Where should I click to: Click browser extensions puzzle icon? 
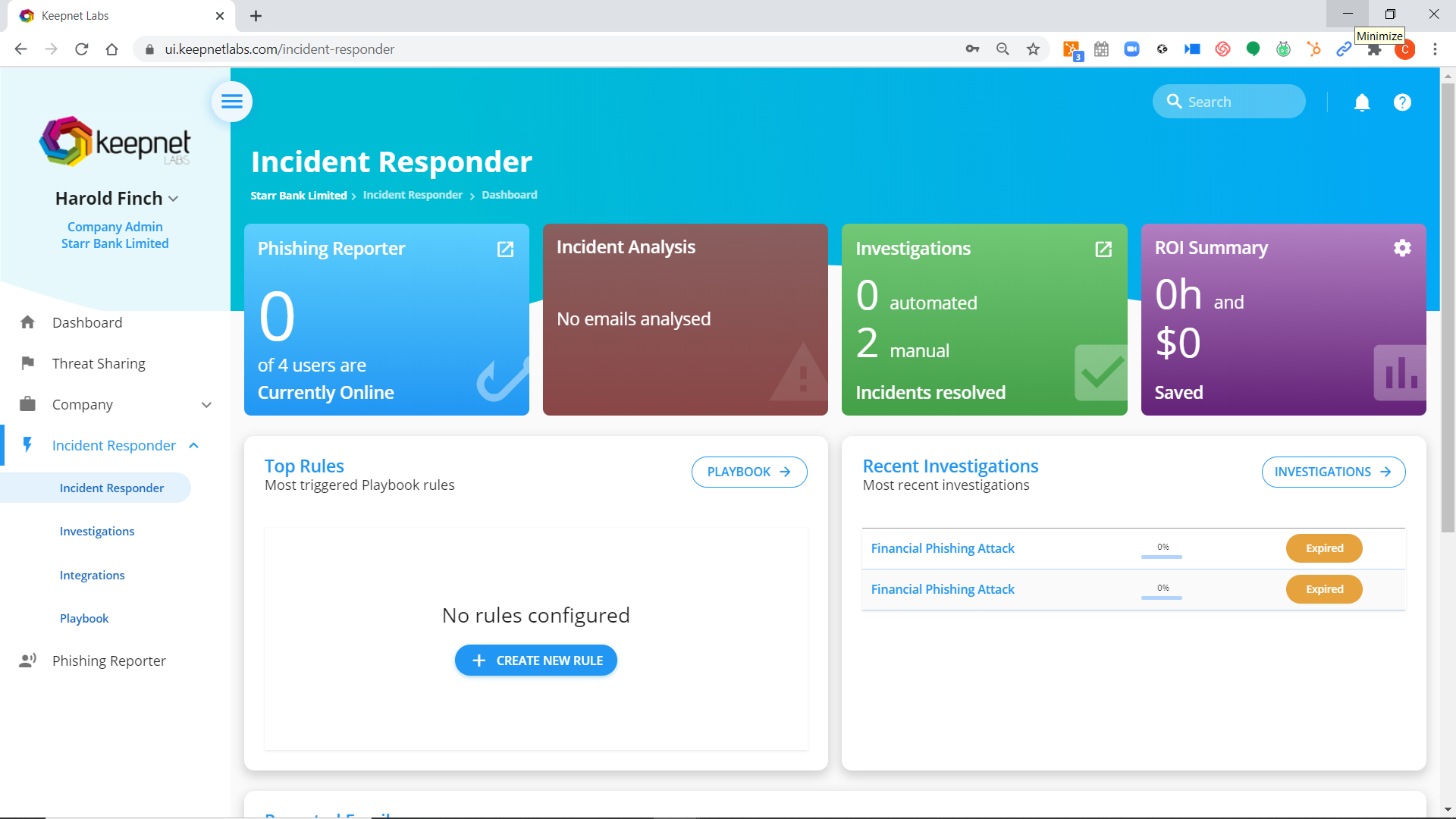1374,50
